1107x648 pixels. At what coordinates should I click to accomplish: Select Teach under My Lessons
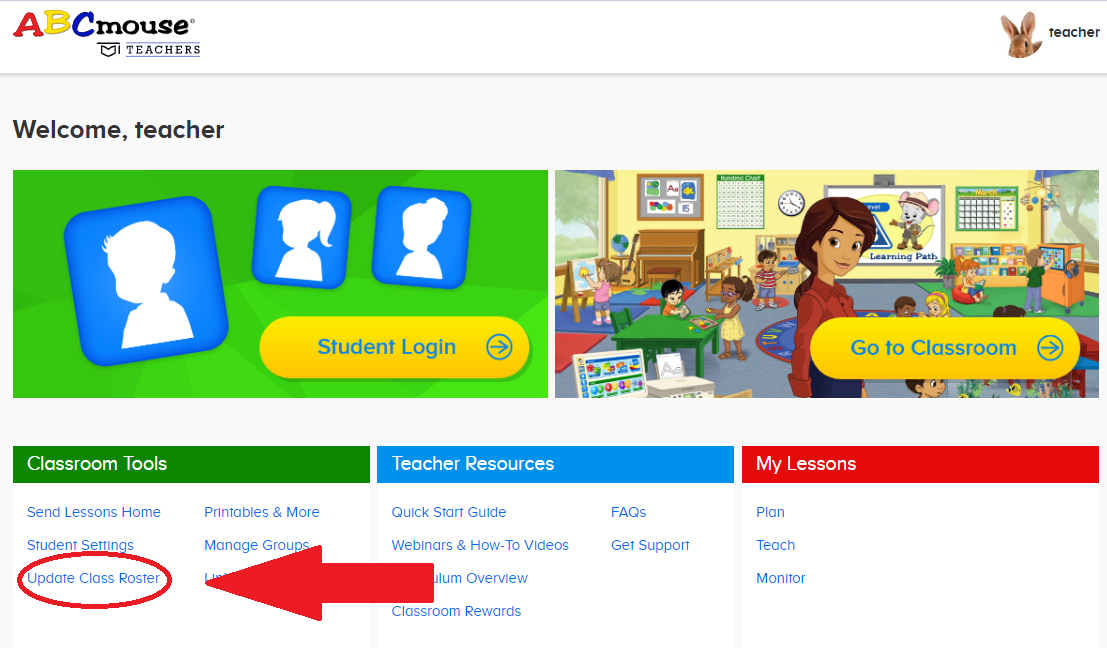pyautogui.click(x=775, y=545)
